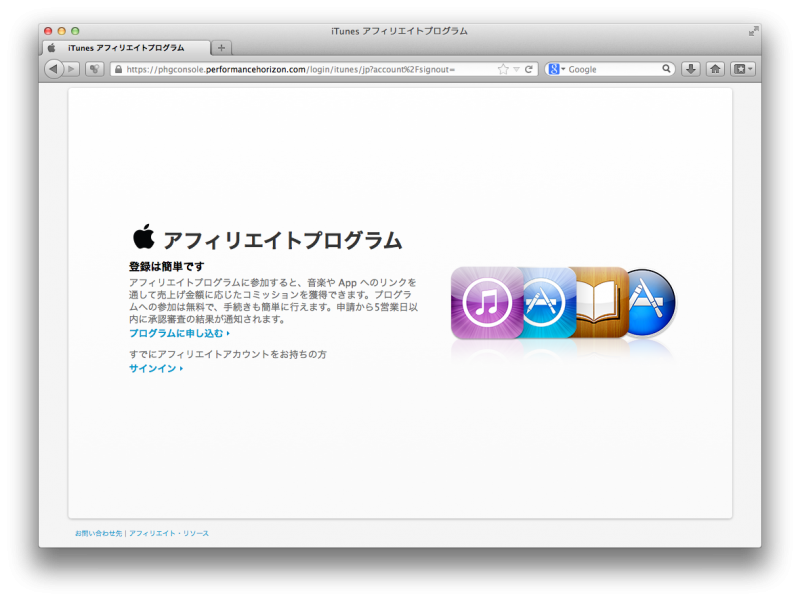Click the プログラムに申し込む link
This screenshot has height=601, width=800.
pos(179,333)
